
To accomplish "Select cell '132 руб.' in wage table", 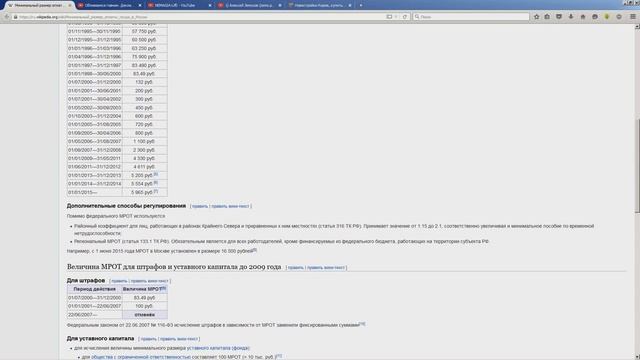I will coord(144,82).
